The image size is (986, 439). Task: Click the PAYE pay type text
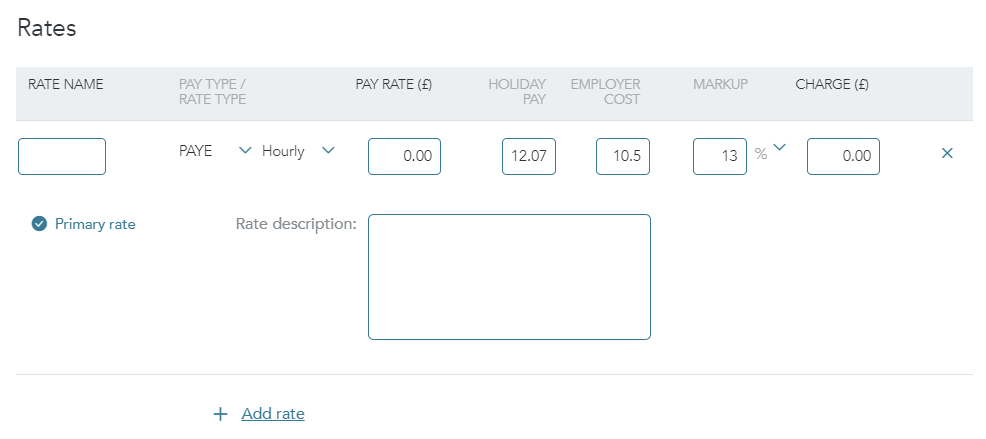tap(195, 152)
